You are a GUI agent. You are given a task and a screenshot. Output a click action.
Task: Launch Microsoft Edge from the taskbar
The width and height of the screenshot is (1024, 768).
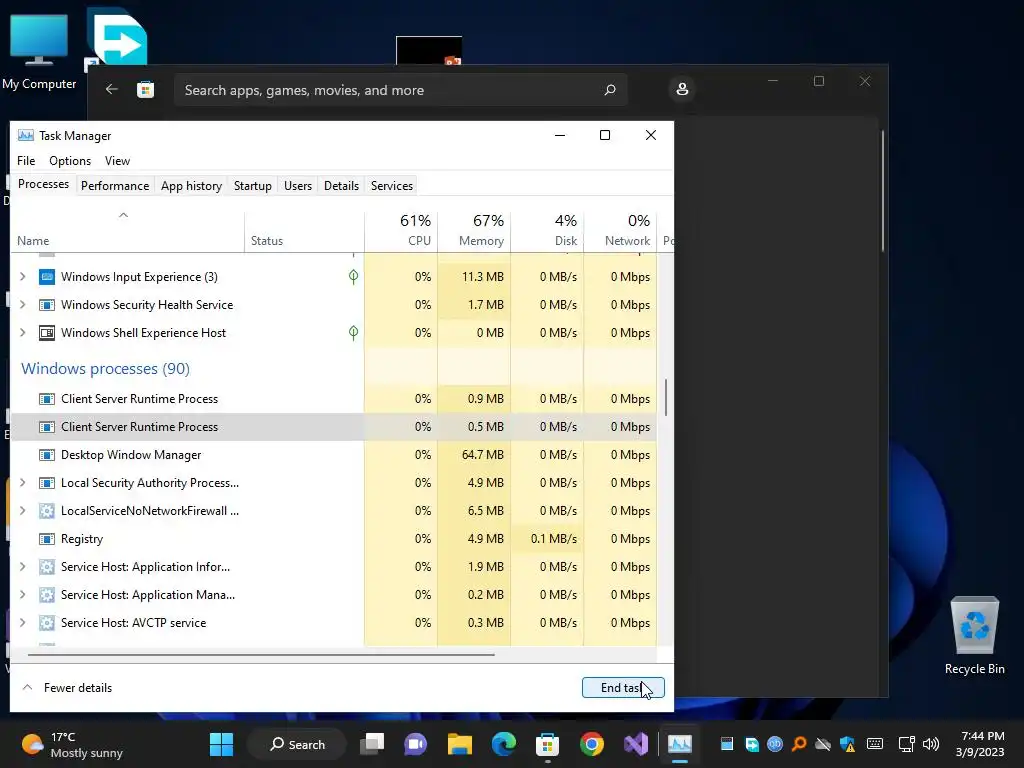(x=504, y=744)
